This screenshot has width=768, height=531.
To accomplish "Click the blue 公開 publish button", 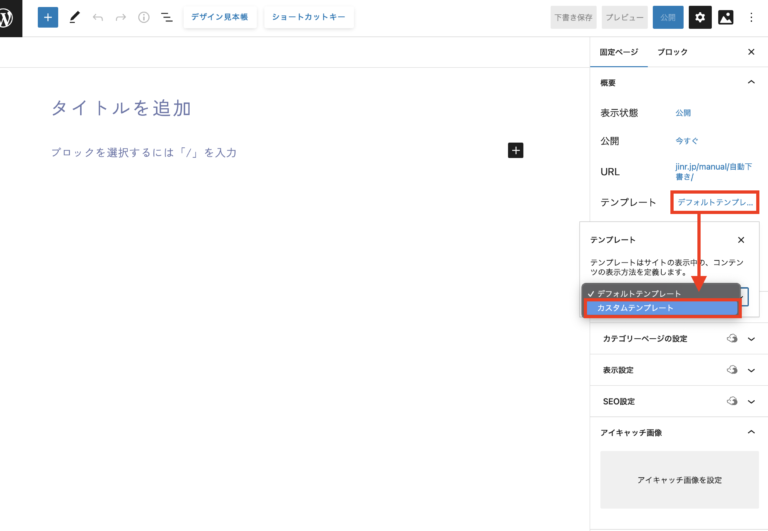I will [x=666, y=18].
